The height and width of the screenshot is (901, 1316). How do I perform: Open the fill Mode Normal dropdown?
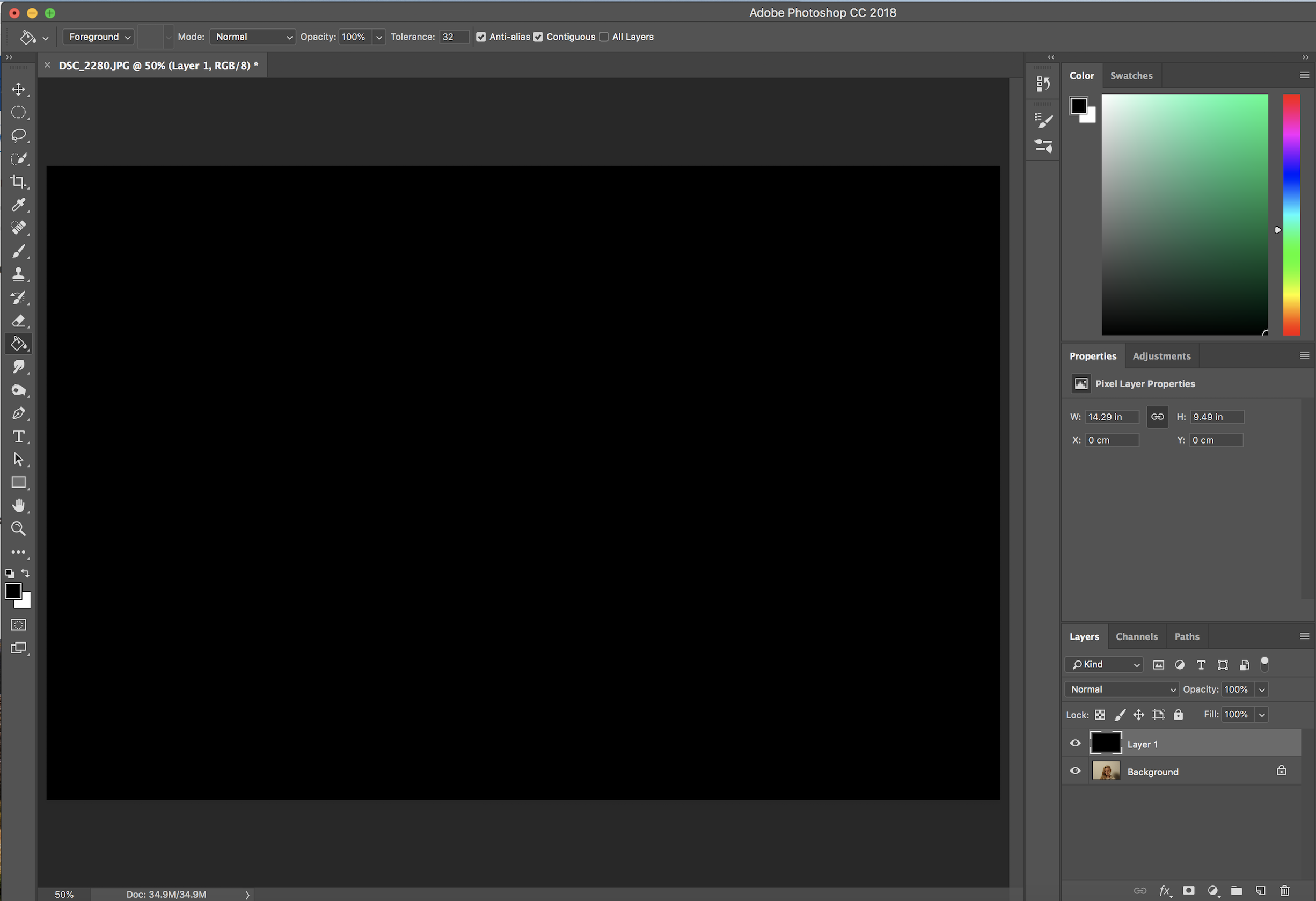point(253,37)
